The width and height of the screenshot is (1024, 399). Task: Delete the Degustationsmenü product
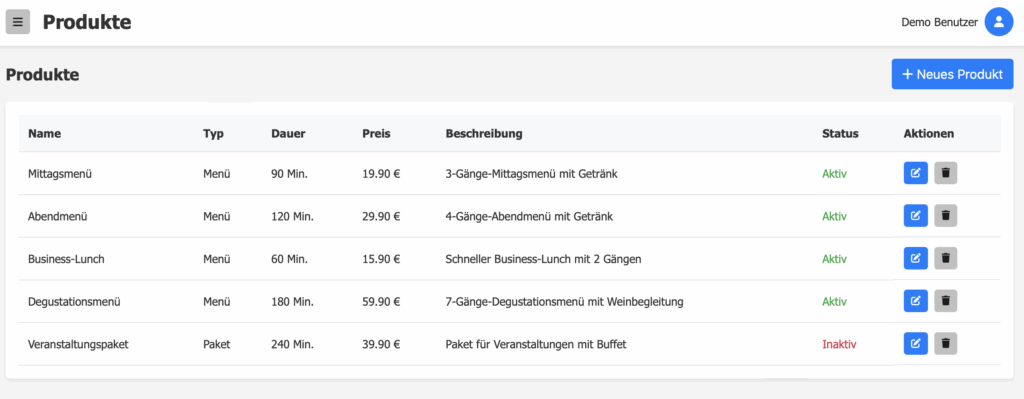click(x=946, y=301)
